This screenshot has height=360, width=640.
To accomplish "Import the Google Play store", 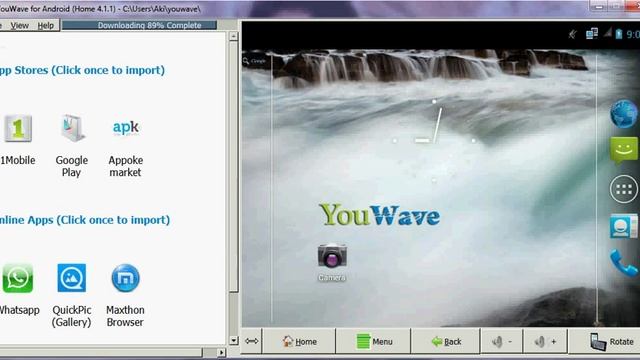I will pos(72,129).
